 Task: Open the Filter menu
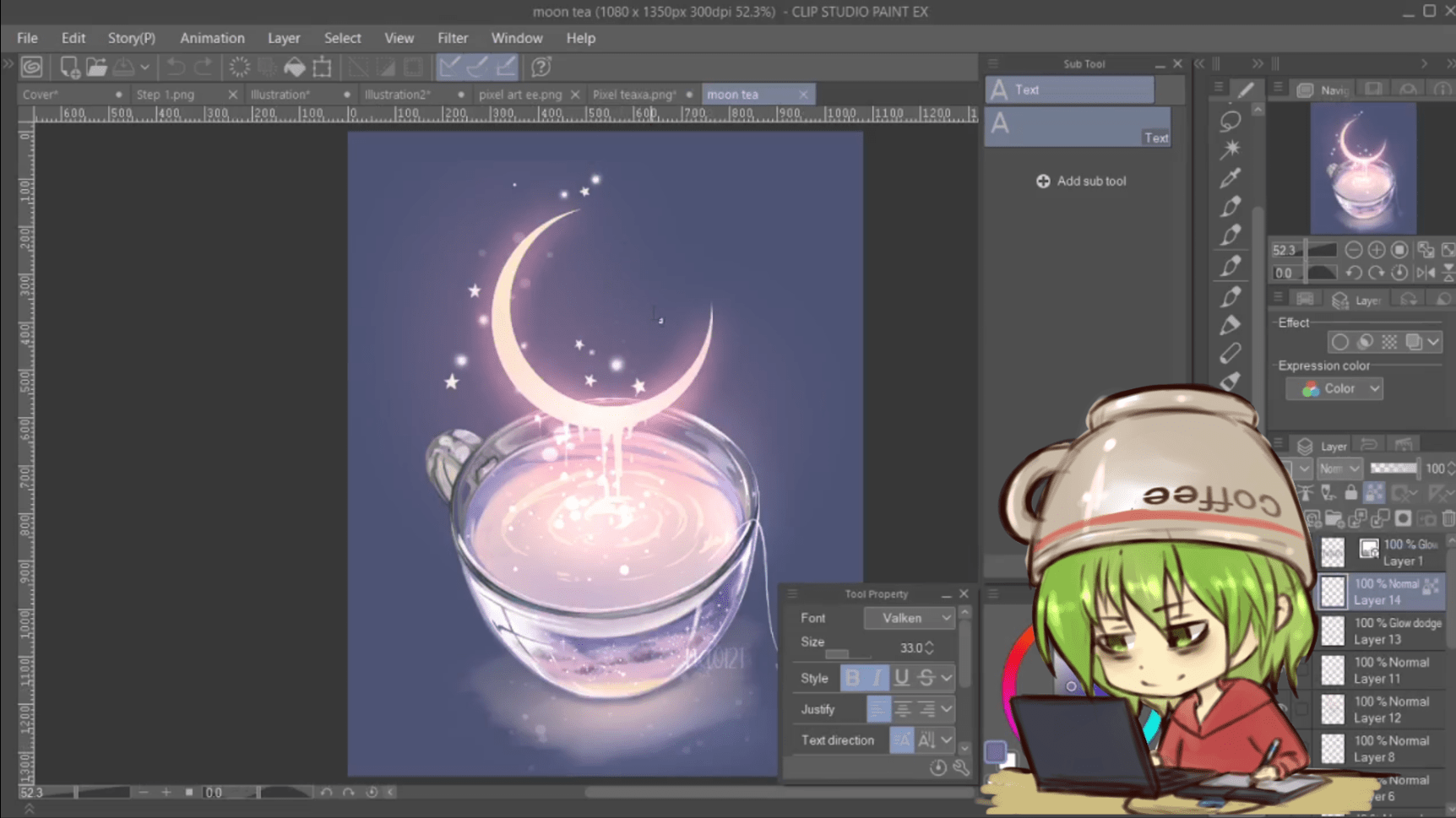point(453,38)
